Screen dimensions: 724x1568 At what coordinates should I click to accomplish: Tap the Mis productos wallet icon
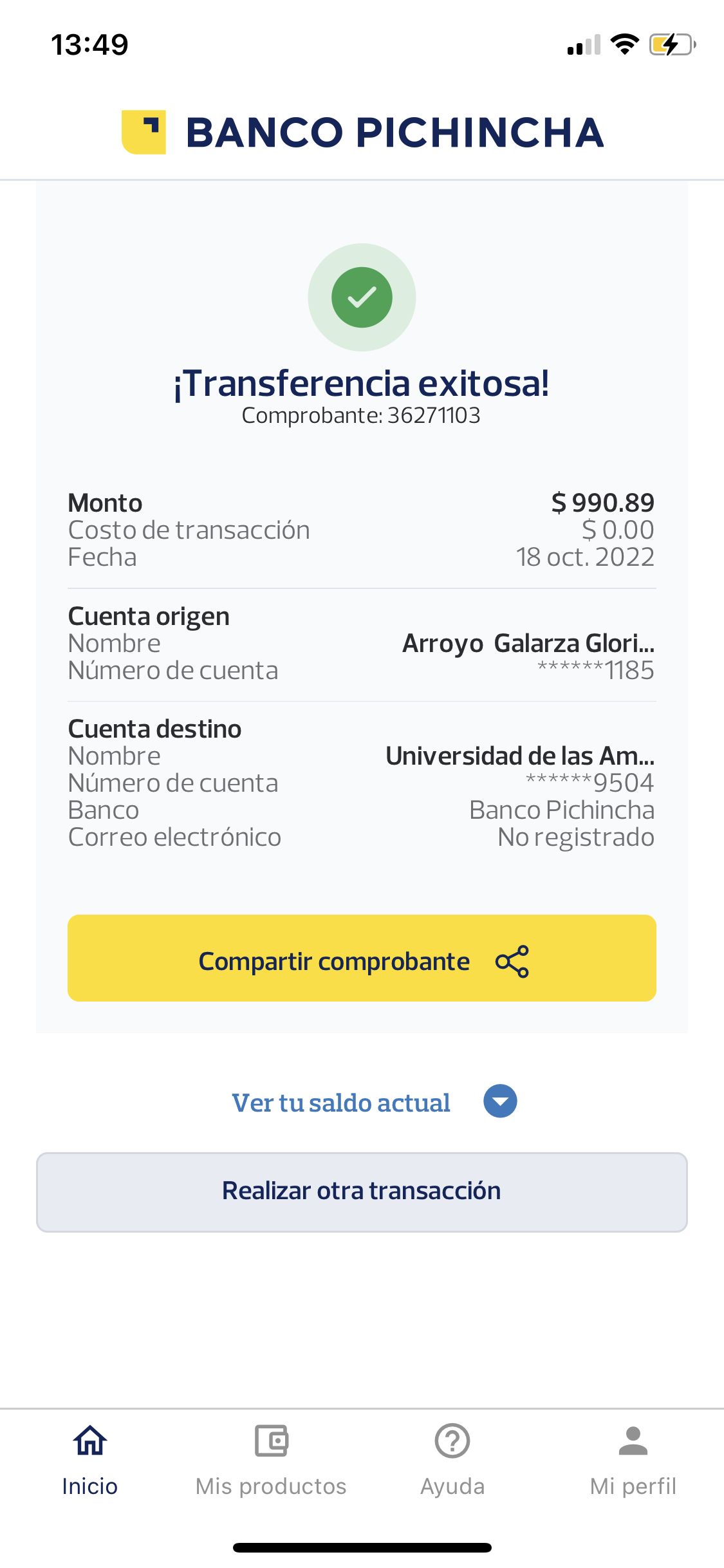point(271,1441)
